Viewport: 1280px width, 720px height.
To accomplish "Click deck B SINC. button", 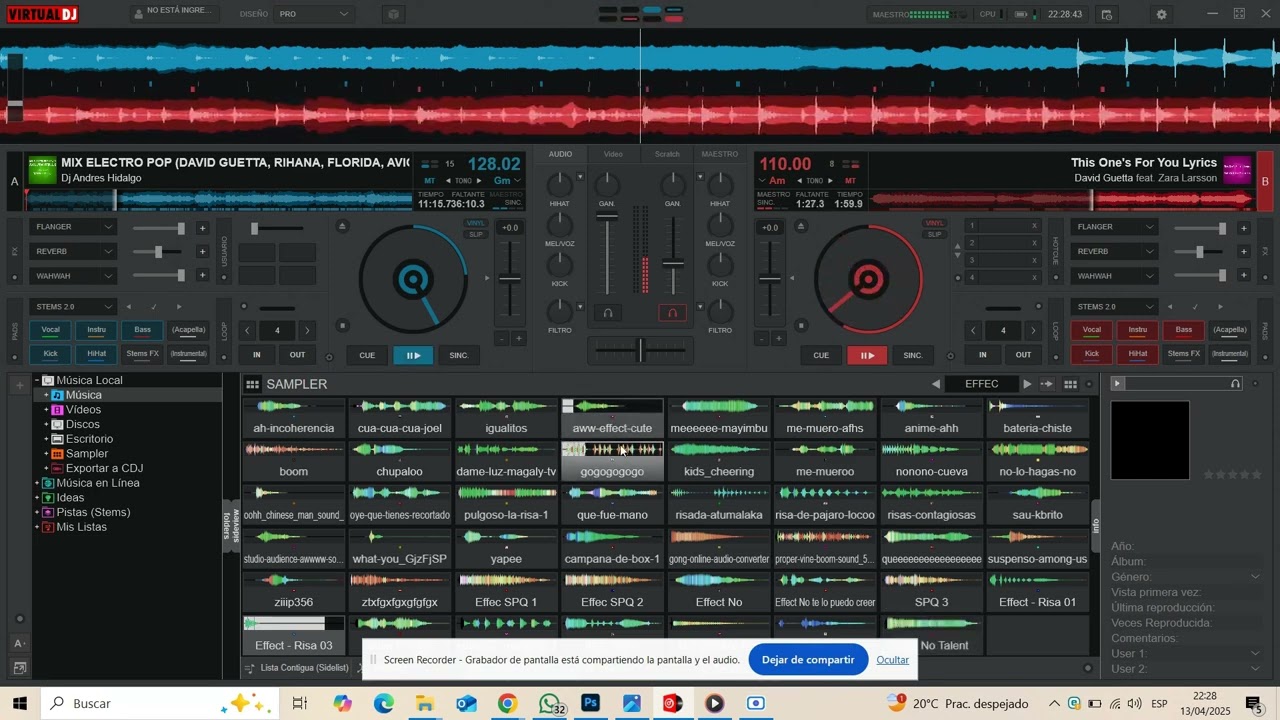I will (913, 355).
